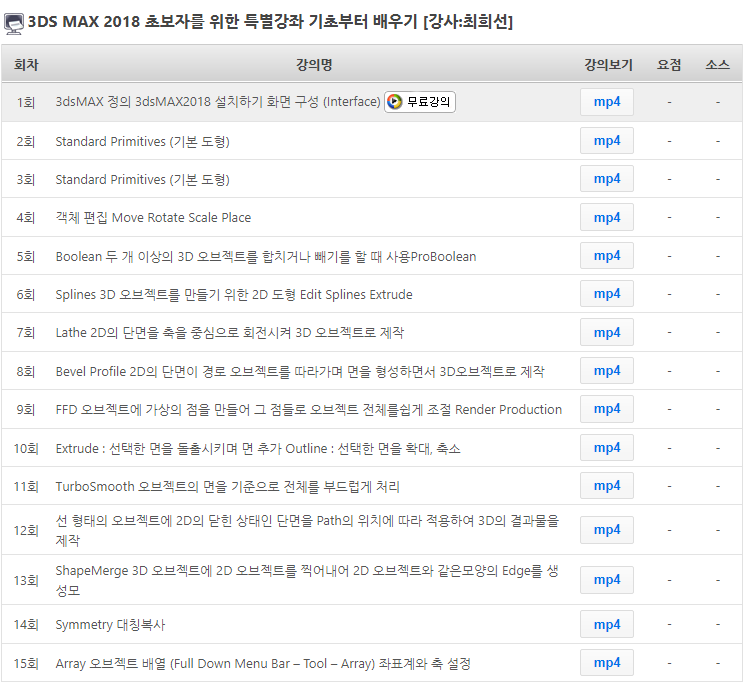Select 2회 title 'Standard Primitives (기본 도형)'
Image resolution: width=745 pixels, height=683 pixels.
143,142
